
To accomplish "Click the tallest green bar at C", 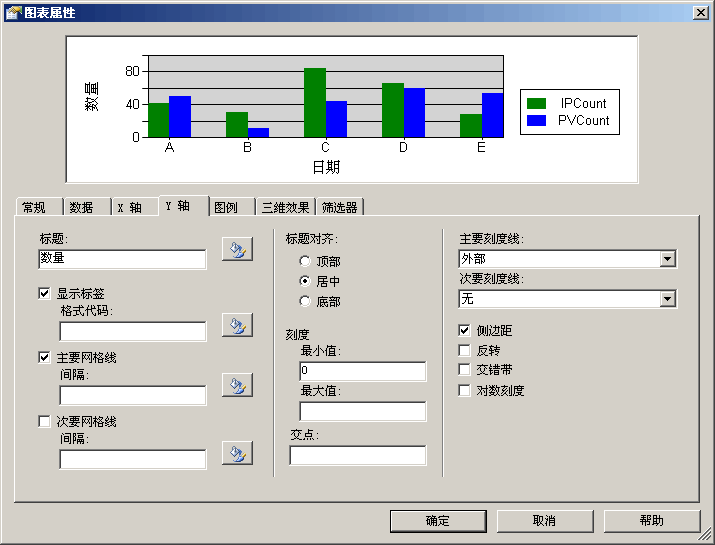I will [315, 103].
